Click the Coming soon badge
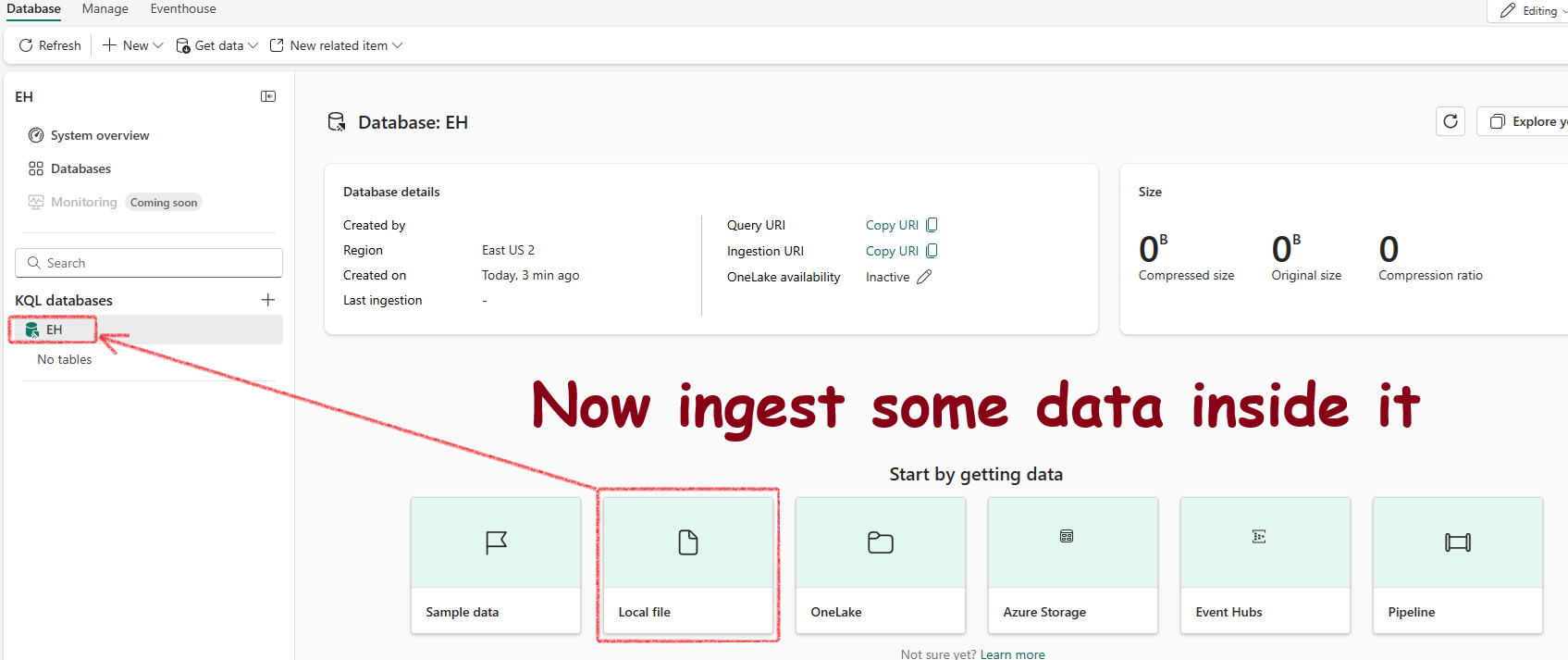1568x660 pixels. tap(164, 203)
